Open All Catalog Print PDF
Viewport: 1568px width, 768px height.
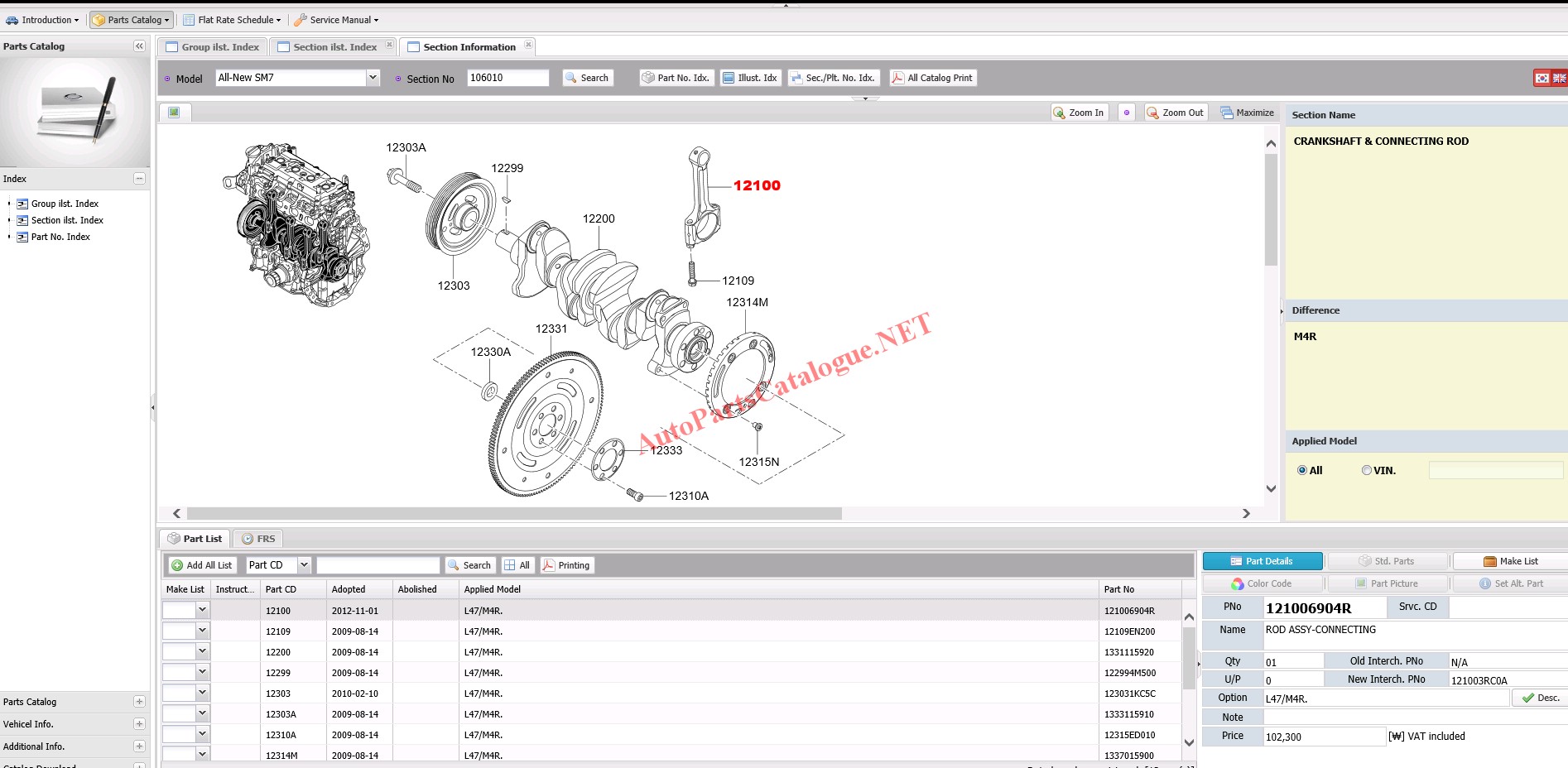pyautogui.click(x=932, y=78)
